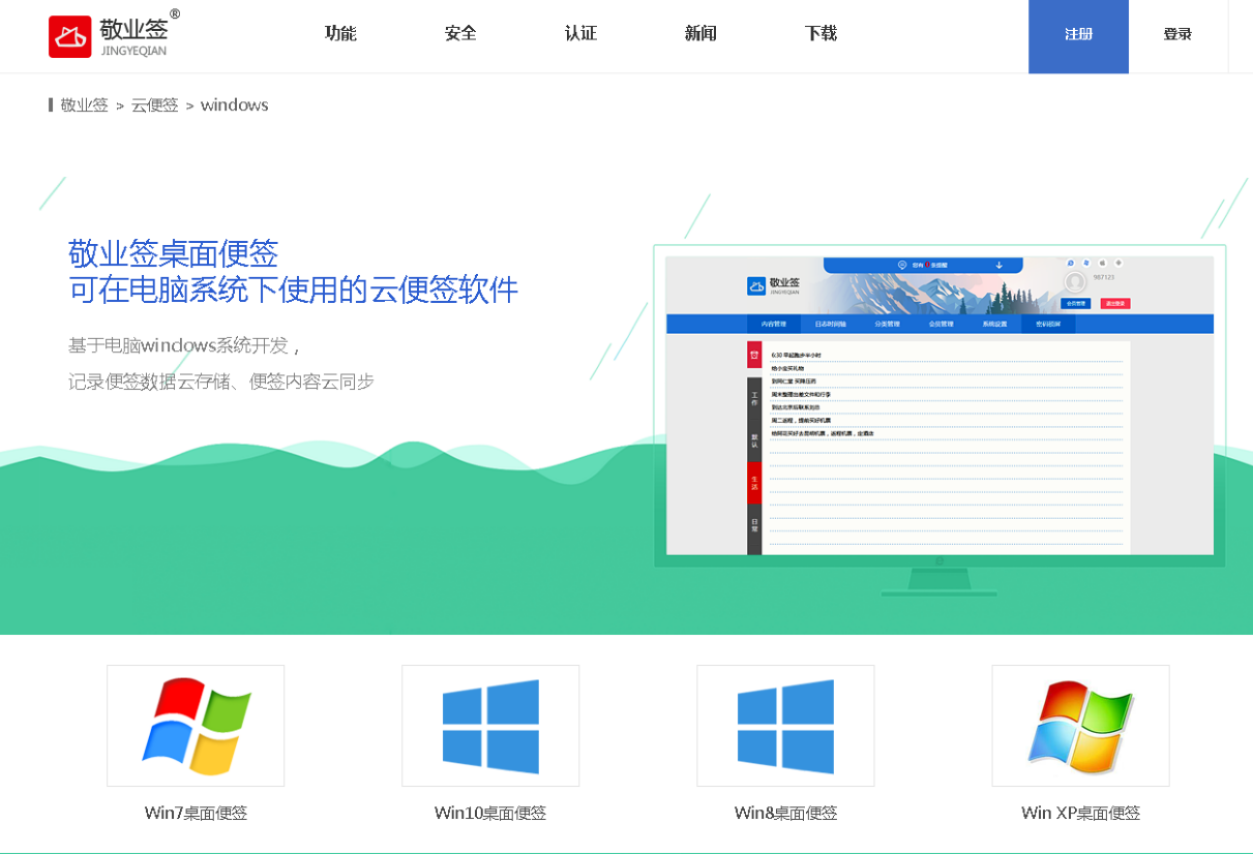Click the Win XP Windows logo icon
1253x854 pixels.
[1080, 726]
